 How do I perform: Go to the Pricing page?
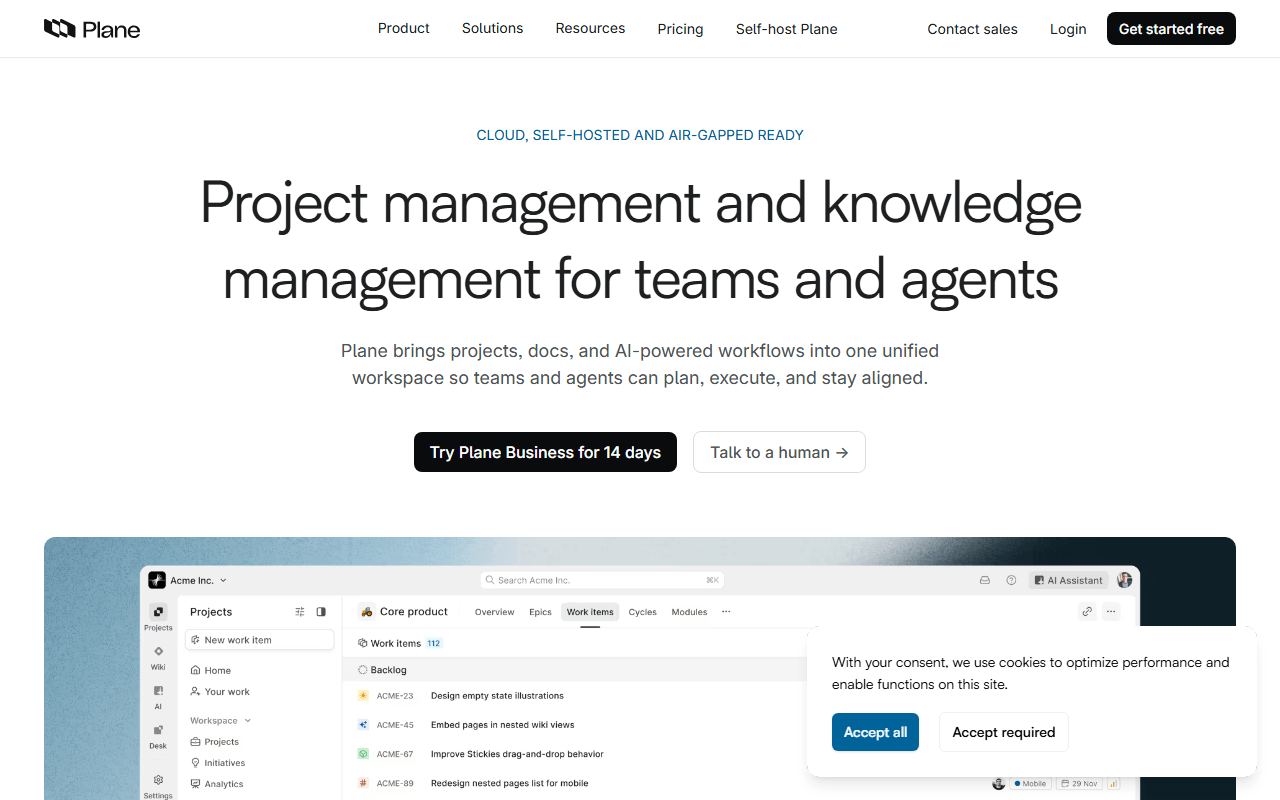681,29
